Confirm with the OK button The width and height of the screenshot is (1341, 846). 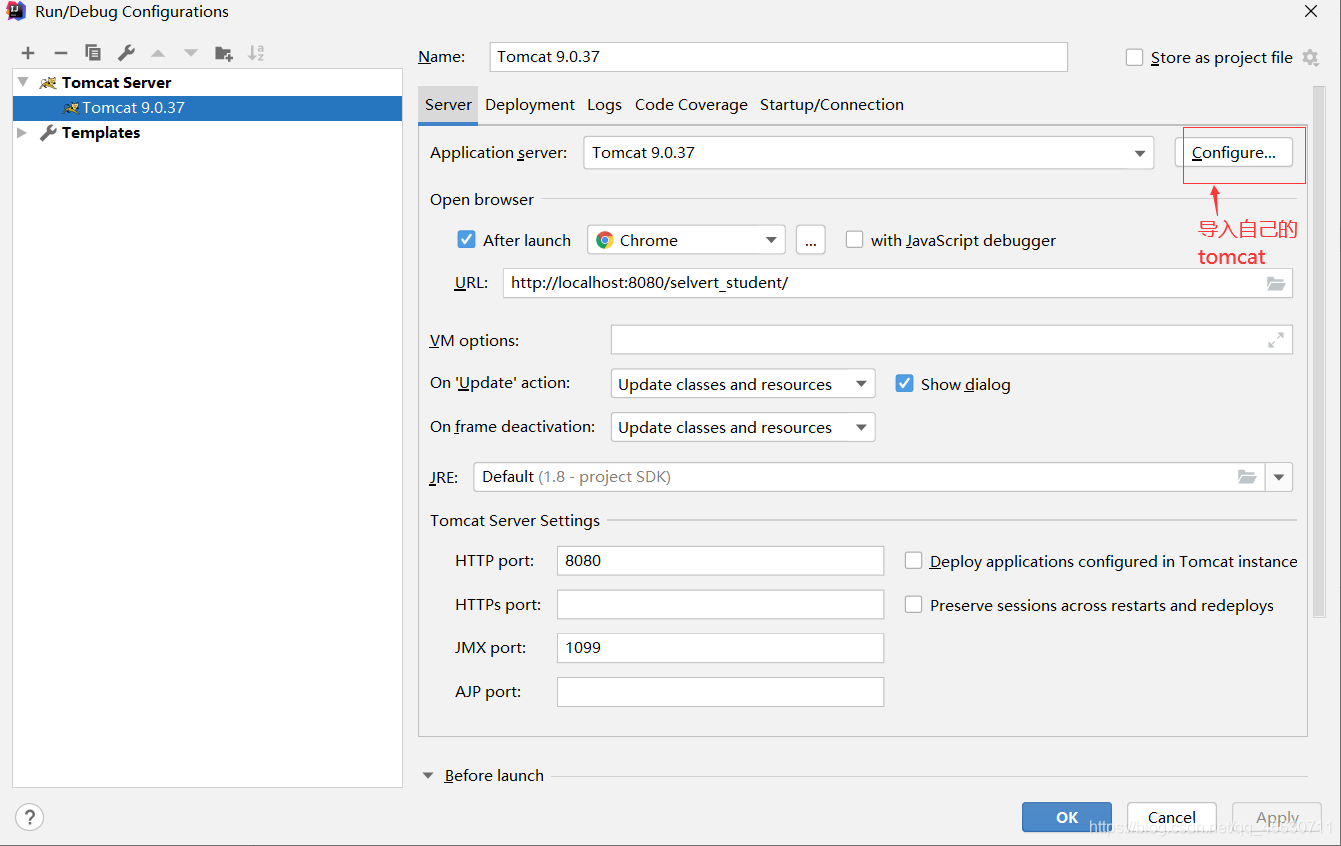point(1067,817)
